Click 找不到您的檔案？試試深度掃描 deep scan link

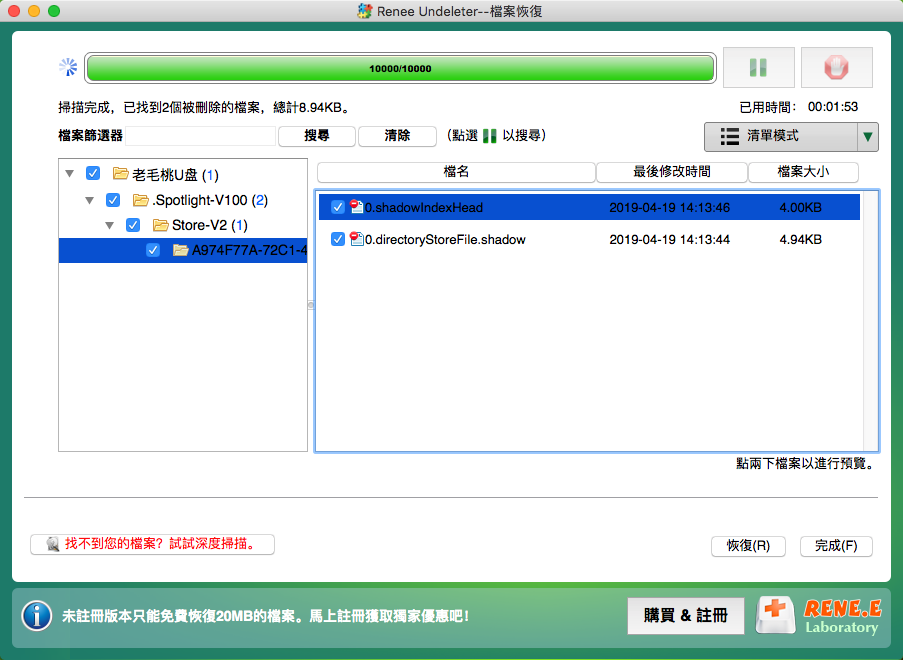tap(153, 544)
